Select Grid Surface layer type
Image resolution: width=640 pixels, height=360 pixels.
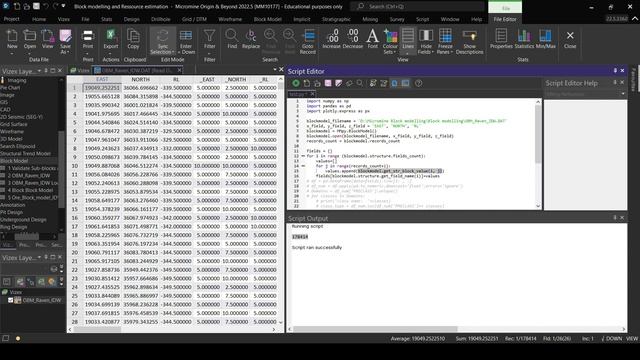[x=14, y=124]
